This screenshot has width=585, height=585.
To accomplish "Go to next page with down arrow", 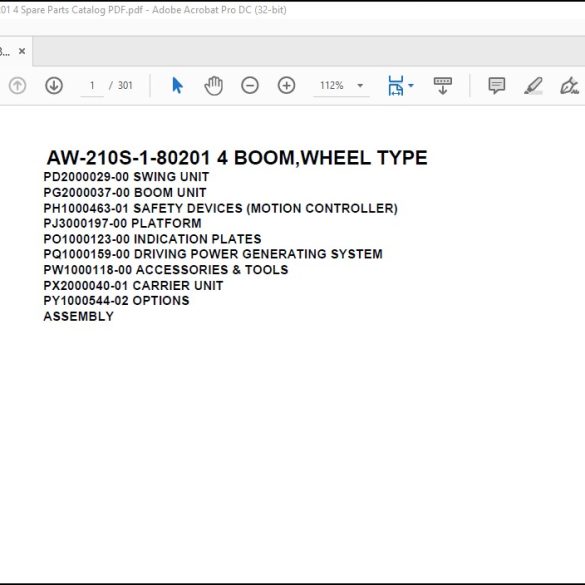I will (x=54, y=85).
